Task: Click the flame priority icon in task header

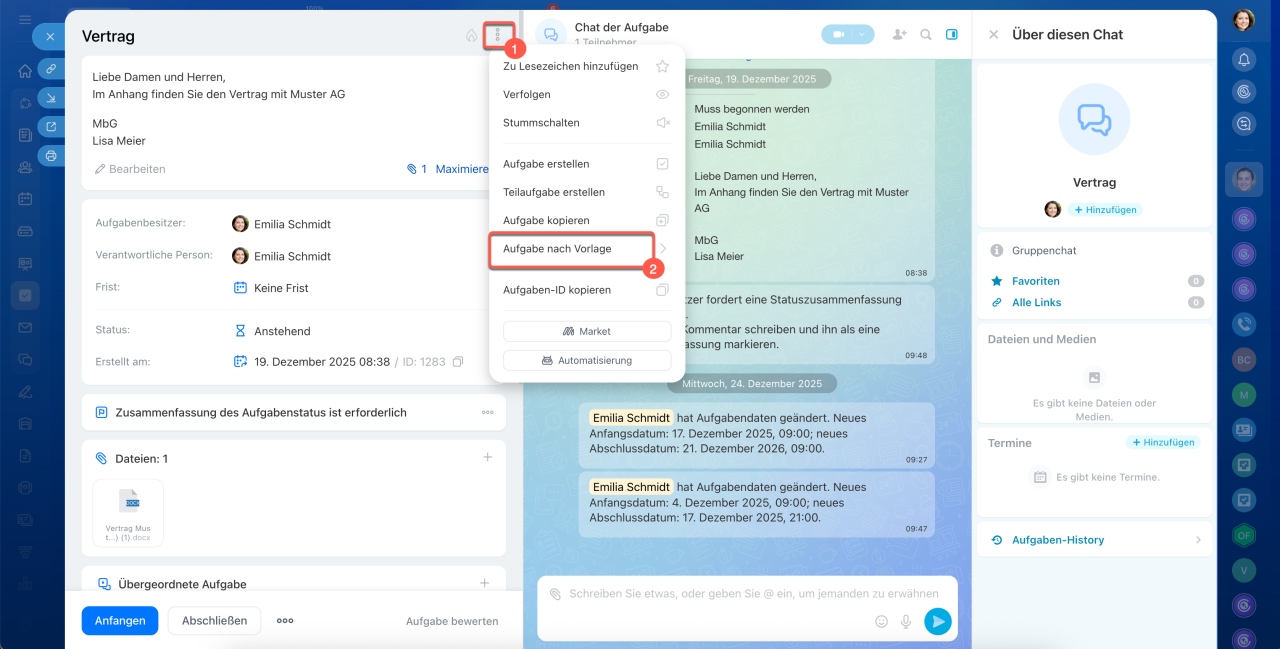Action: [x=472, y=36]
